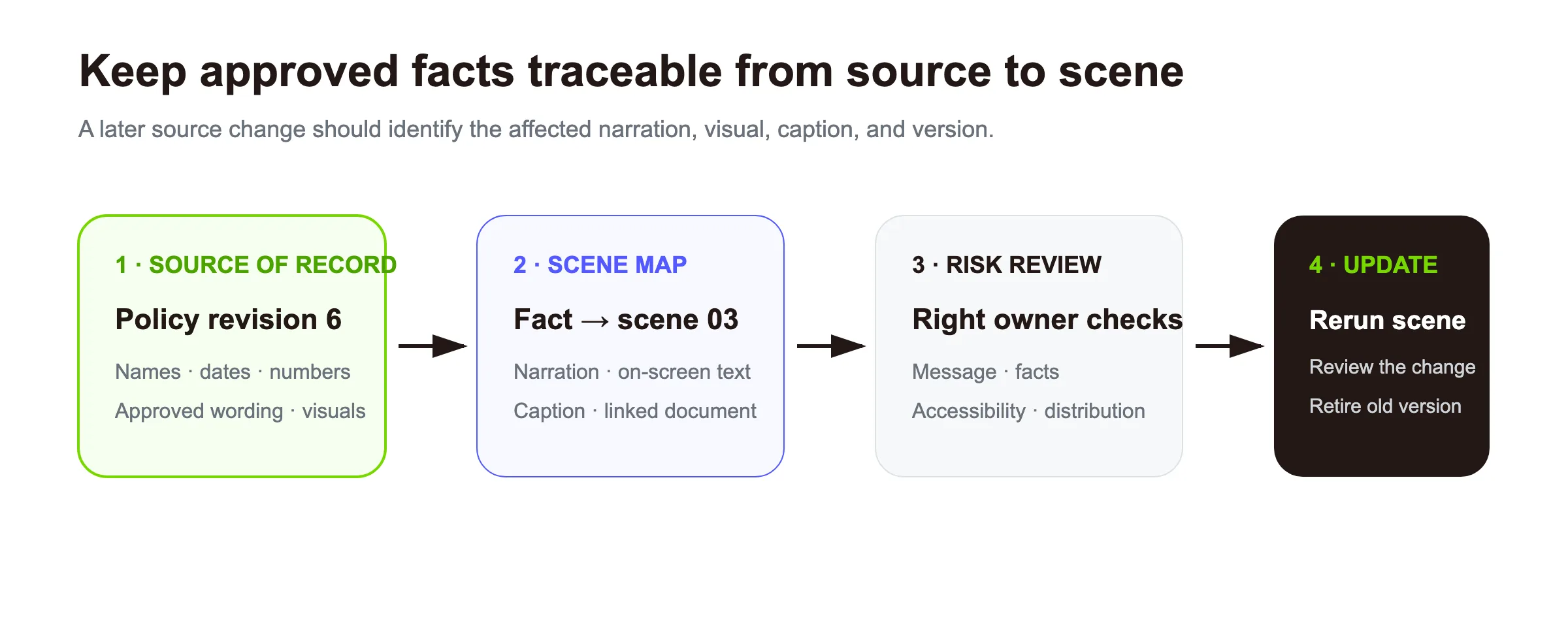This screenshot has height=627, width=1568.
Task: Click 'Names · dates · numbers' text
Action: click(233, 372)
